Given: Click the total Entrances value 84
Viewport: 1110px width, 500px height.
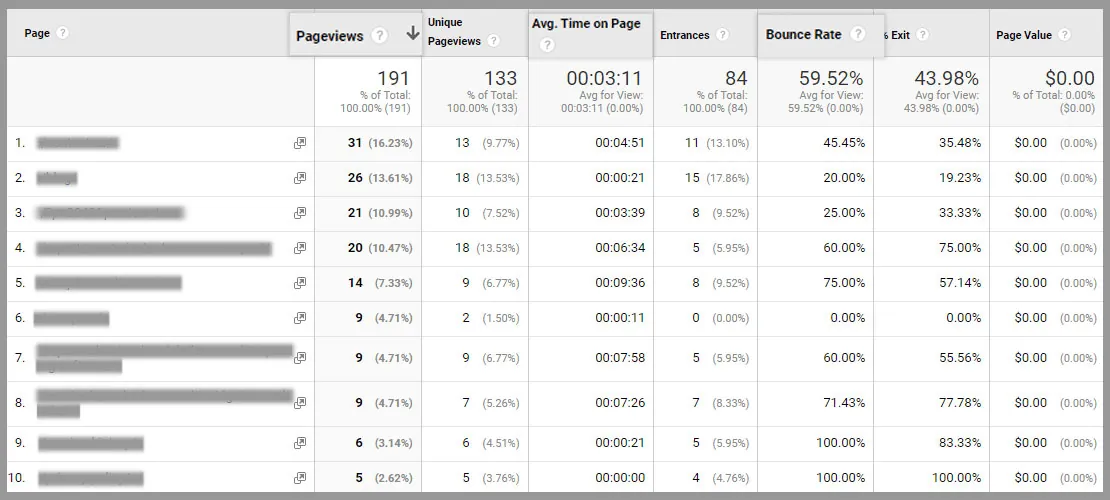Looking at the screenshot, I should coord(736,78).
